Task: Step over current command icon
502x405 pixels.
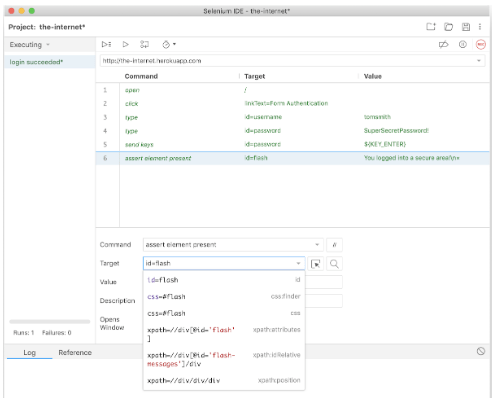Action: click(x=144, y=44)
